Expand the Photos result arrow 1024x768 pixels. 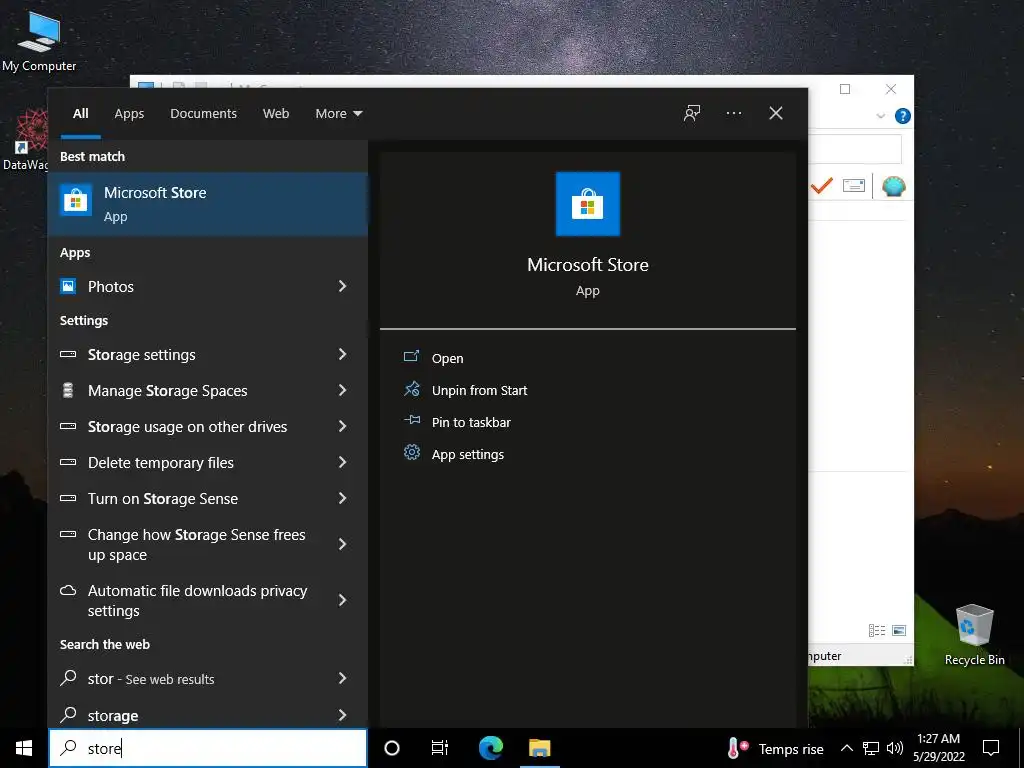coord(342,286)
